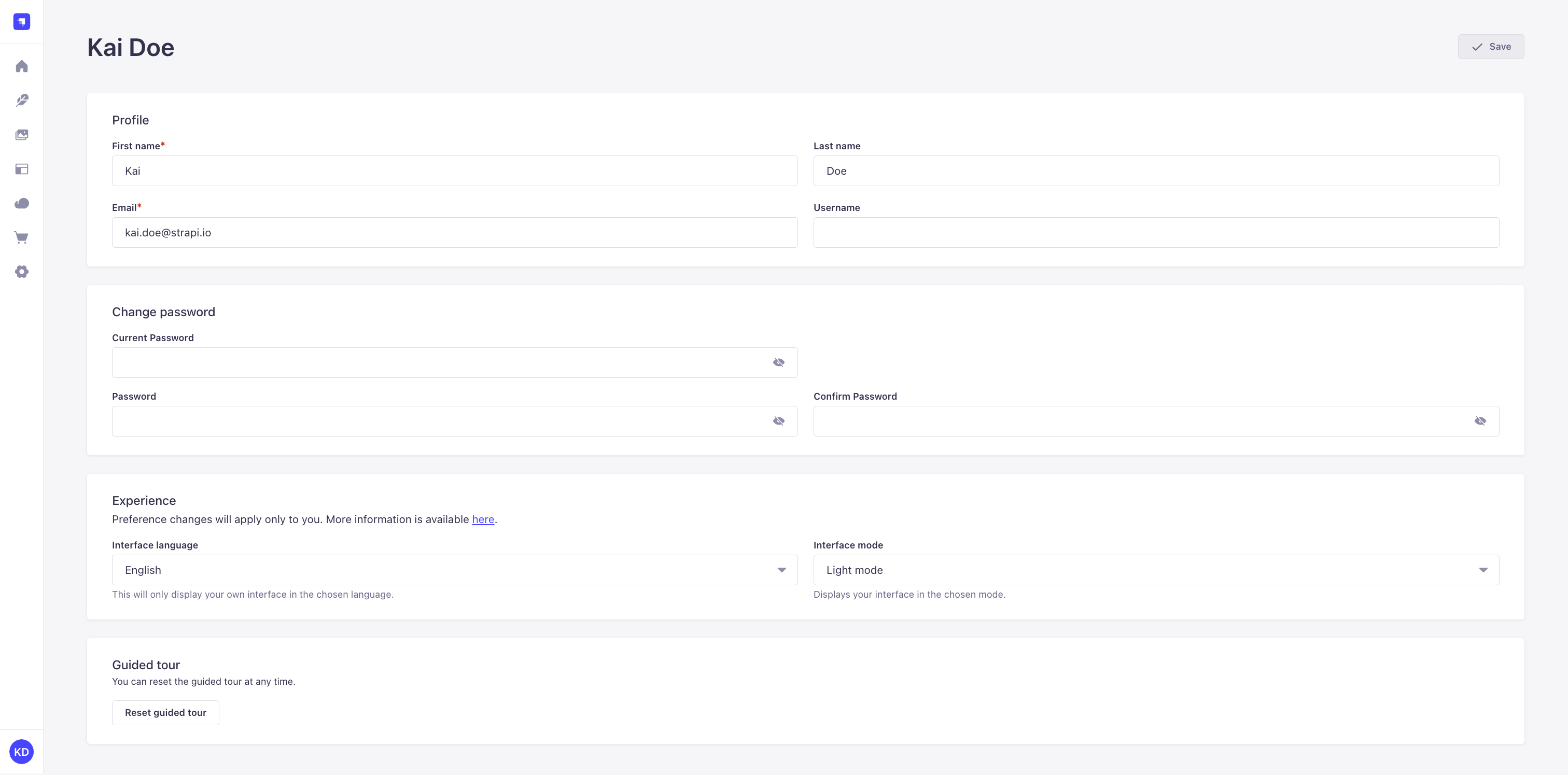Click the KD avatar at sidebar bottom
The image size is (1568, 775).
coord(21,751)
